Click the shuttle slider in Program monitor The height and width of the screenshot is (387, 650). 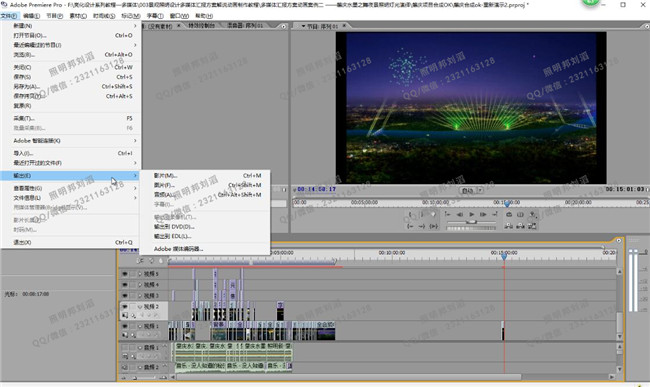pyautogui.click(x=471, y=222)
